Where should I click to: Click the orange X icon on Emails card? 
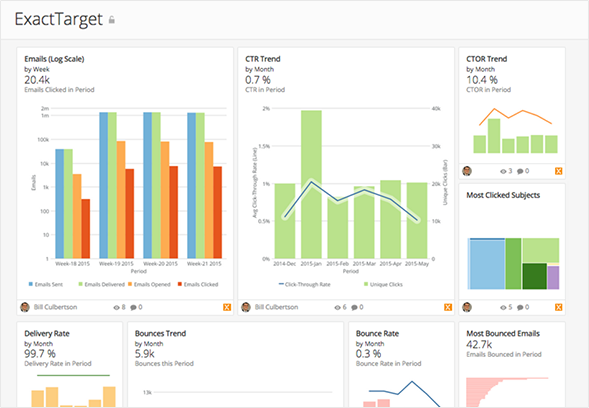[x=227, y=307]
